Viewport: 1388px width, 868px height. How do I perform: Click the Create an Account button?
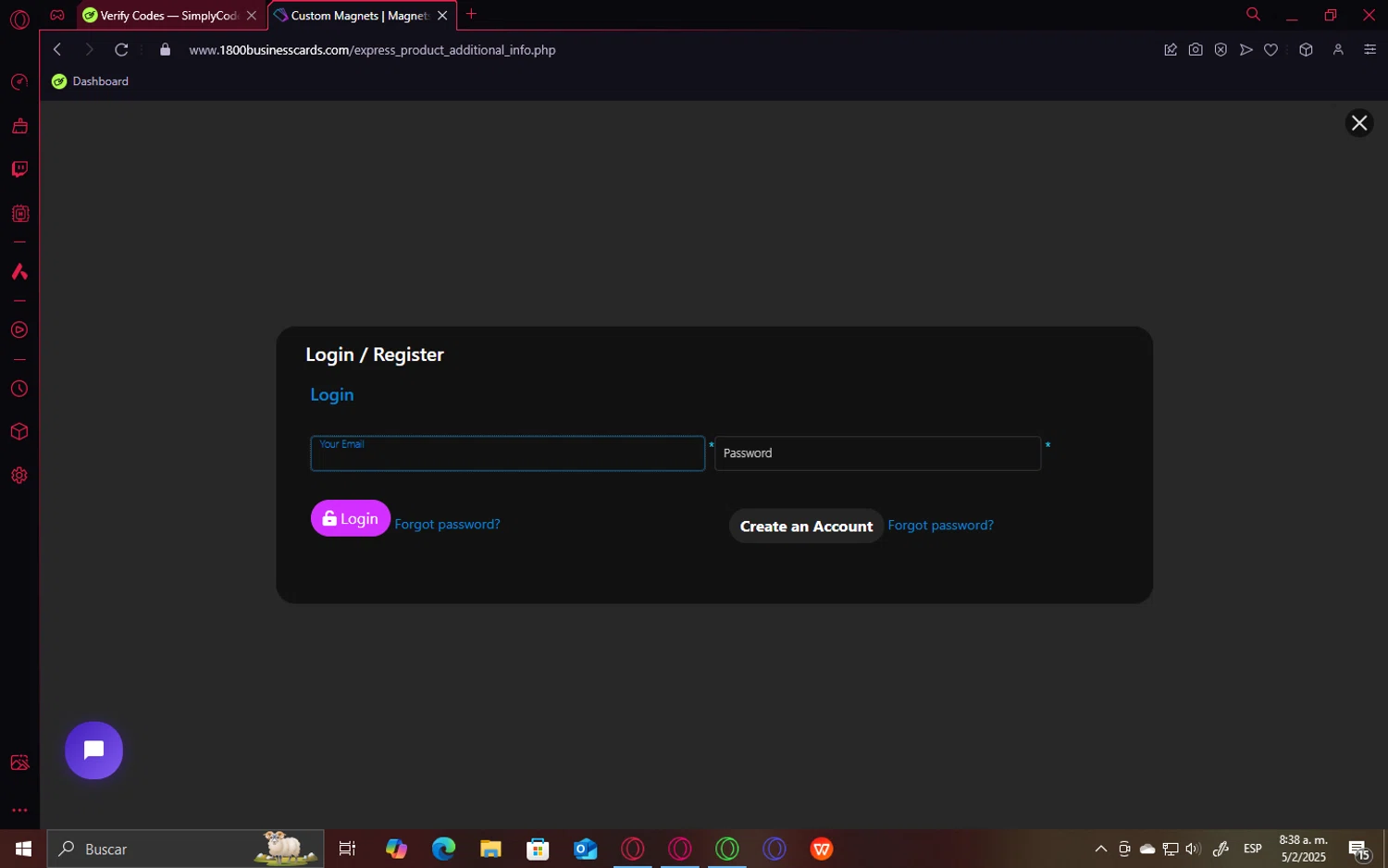[x=806, y=526]
